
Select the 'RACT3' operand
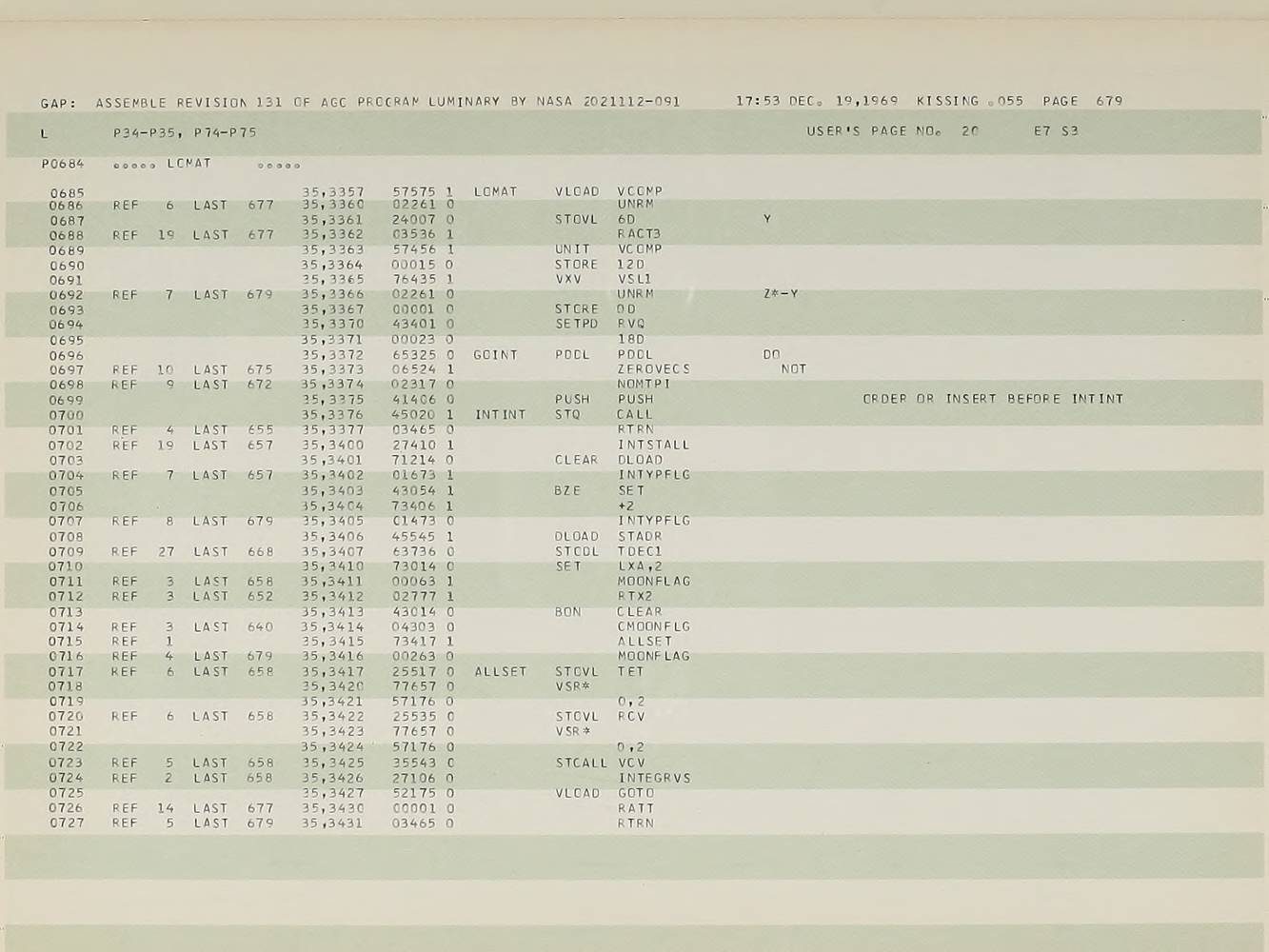click(x=639, y=234)
